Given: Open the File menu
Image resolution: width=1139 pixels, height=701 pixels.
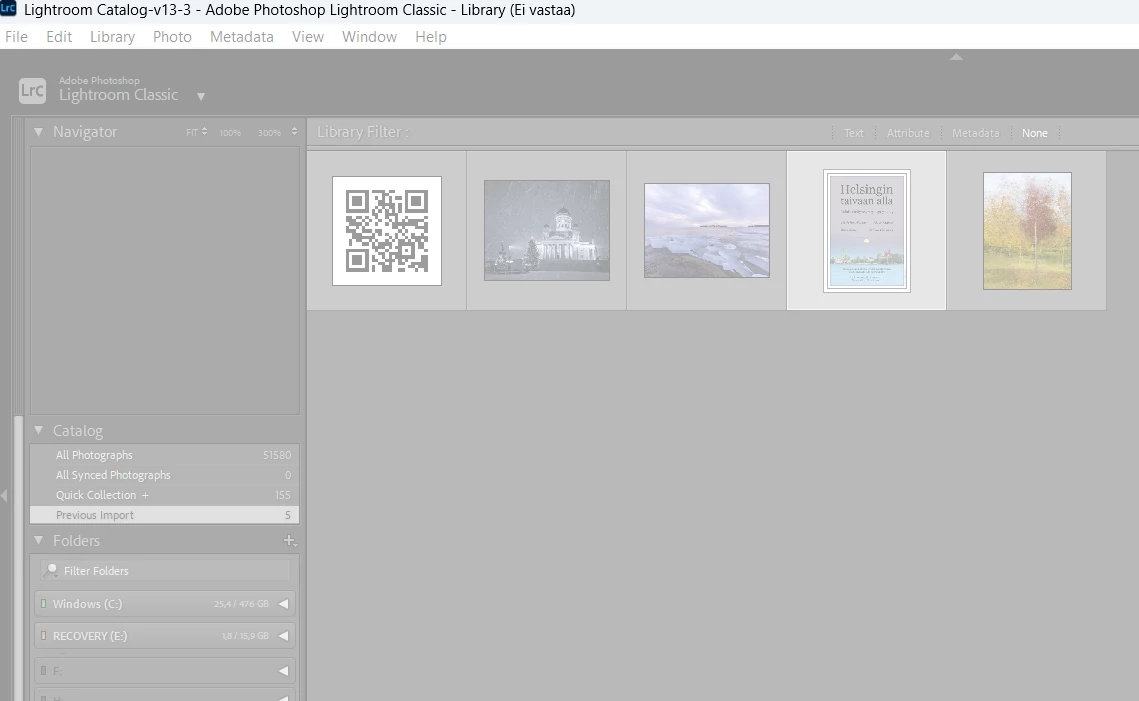Looking at the screenshot, I should point(16,36).
